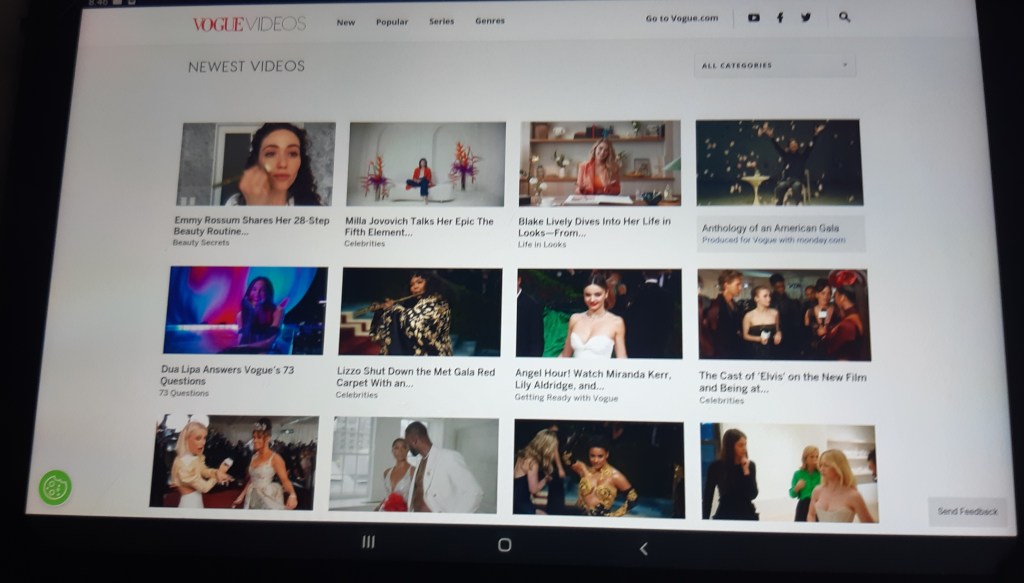Select the Popular menu item
Screen dimensions: 1024x583
pos(392,22)
